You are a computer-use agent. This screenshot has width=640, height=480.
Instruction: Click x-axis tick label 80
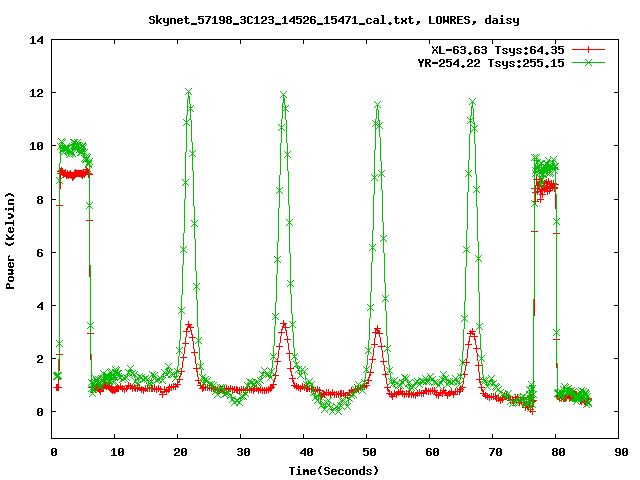point(558,452)
